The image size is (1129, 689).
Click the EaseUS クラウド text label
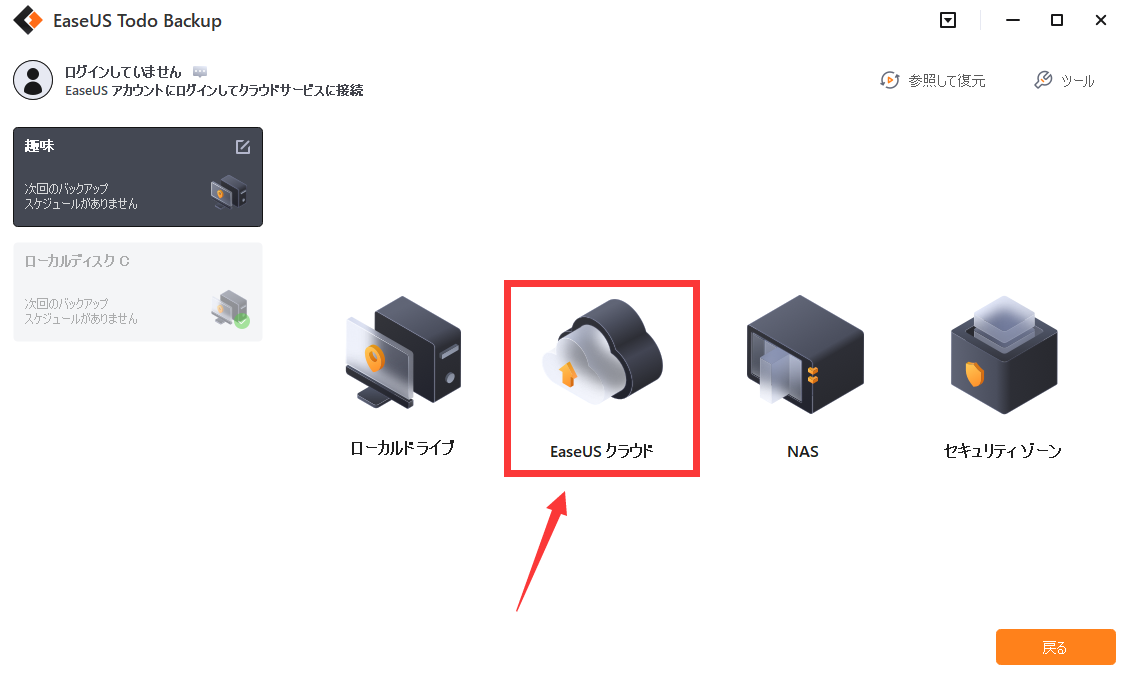click(x=602, y=451)
